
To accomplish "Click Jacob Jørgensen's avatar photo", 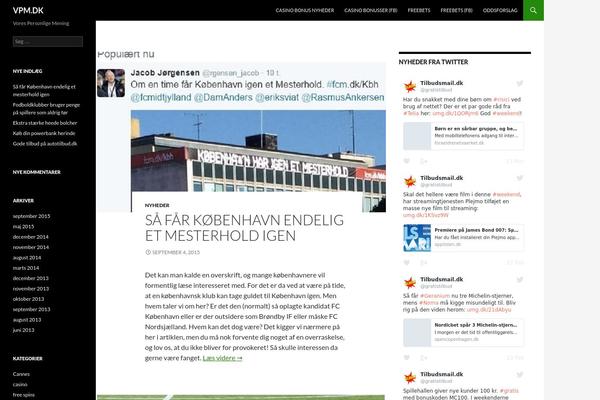I will click(111, 83).
